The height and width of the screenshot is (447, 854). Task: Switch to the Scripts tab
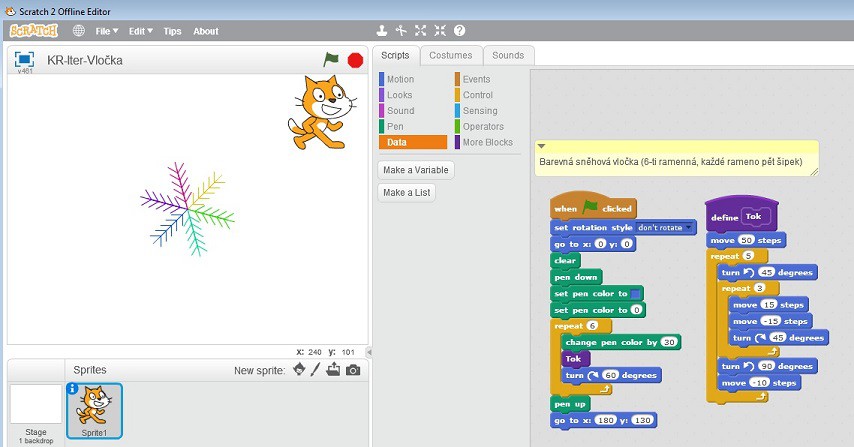tap(395, 56)
